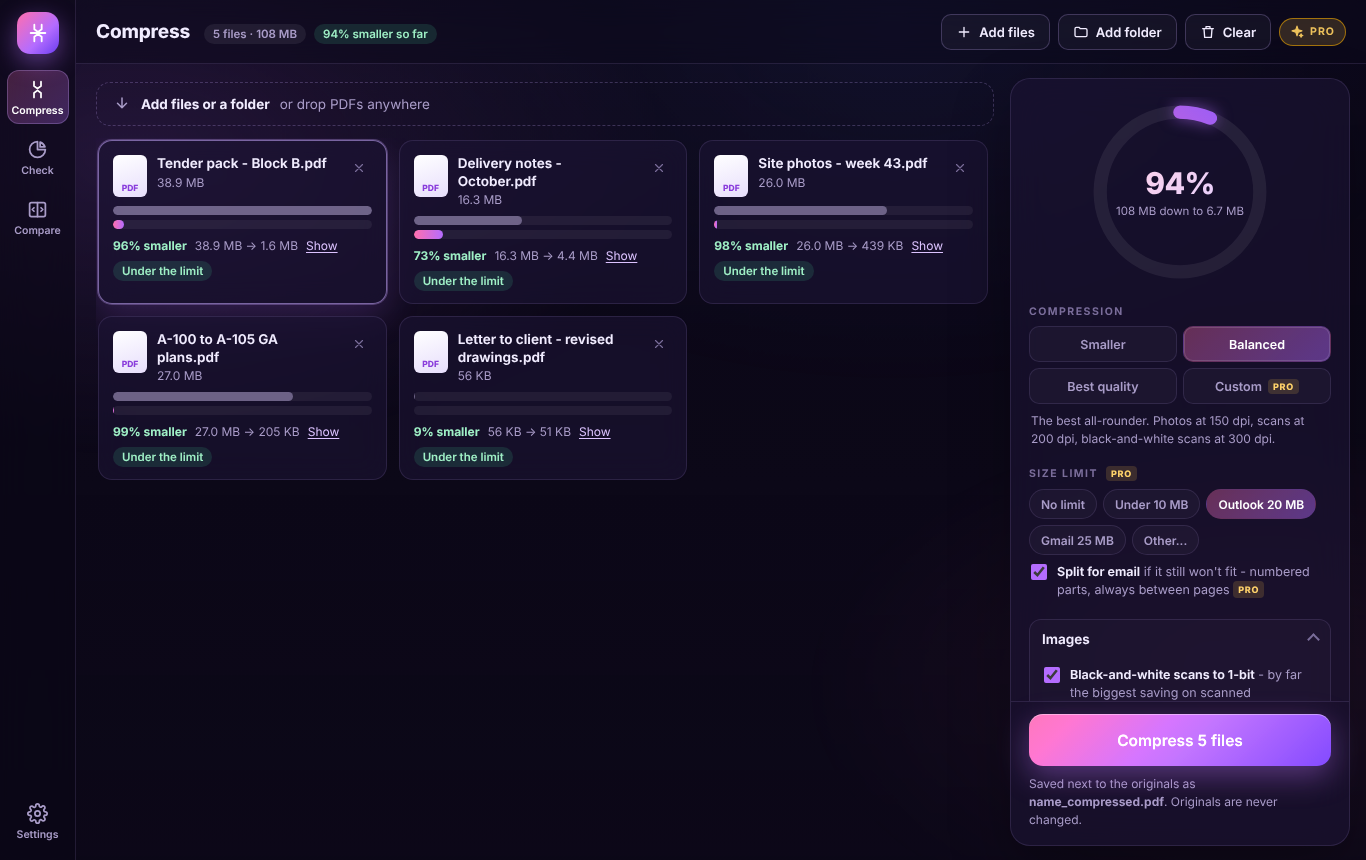Remove Delivery notes - October.pdf
The width and height of the screenshot is (1366, 860).
coord(659,168)
